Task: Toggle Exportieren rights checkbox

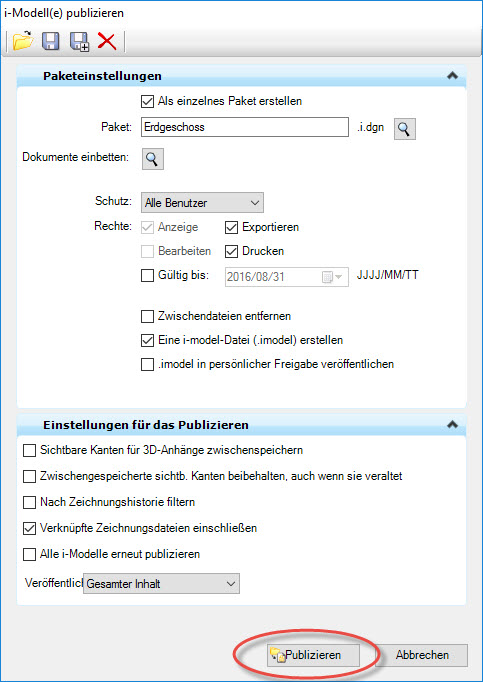Action: pyautogui.click(x=231, y=227)
